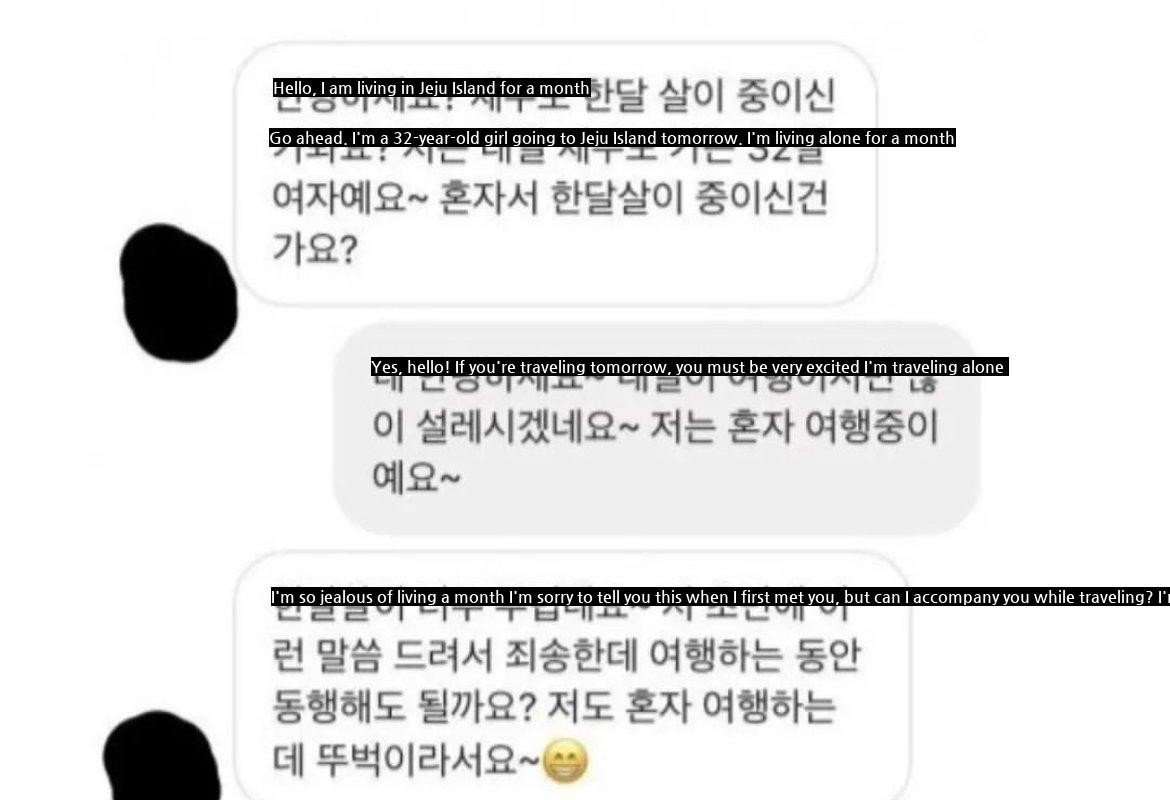The width and height of the screenshot is (1170, 800).
Task: Click the '가요?' line in first message
Action: [315, 249]
